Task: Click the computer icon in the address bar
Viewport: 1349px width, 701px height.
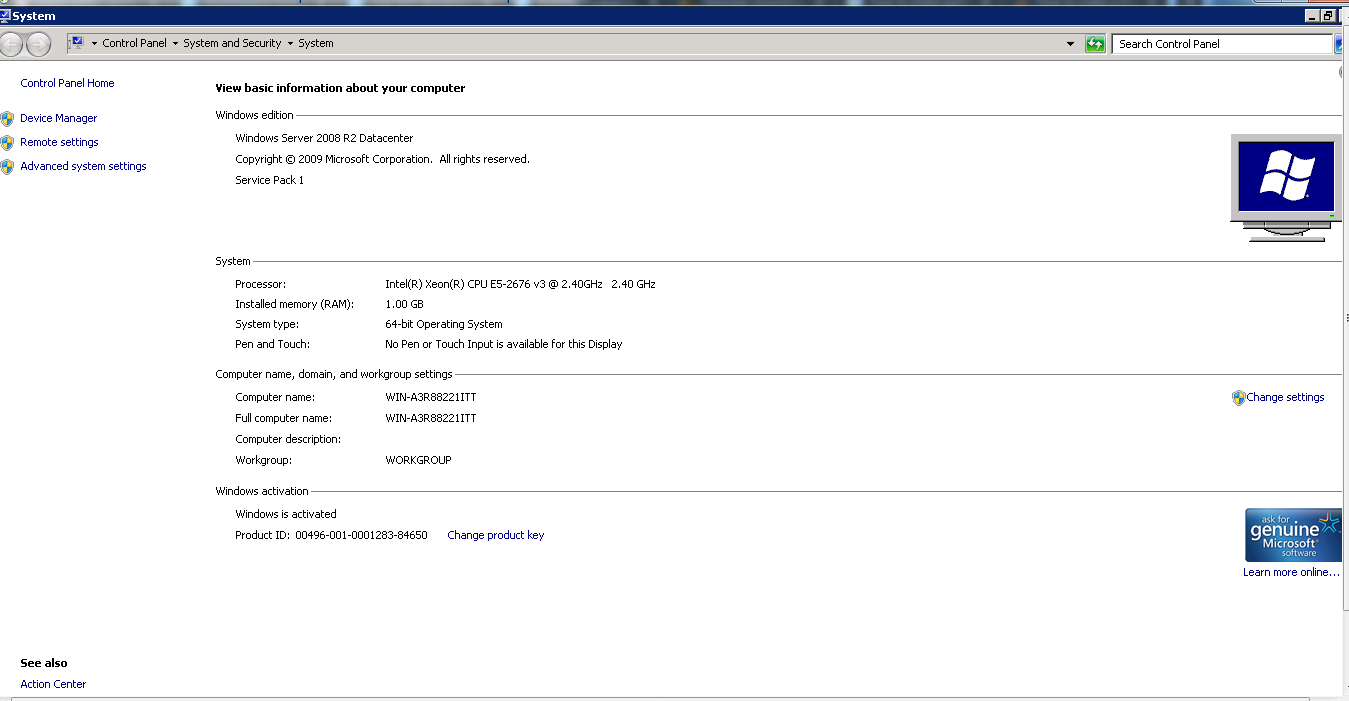Action: point(76,43)
